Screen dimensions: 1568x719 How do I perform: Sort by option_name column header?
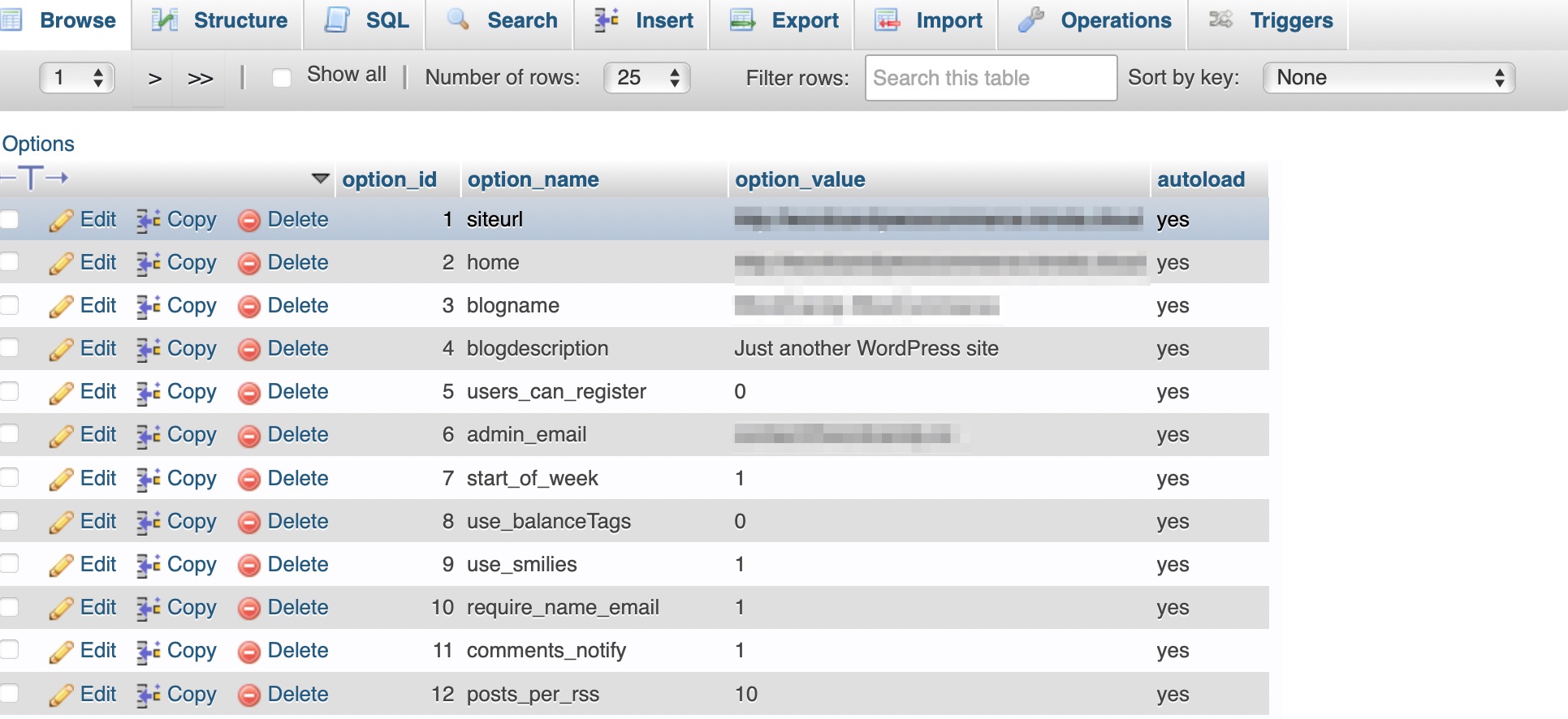coord(533,179)
